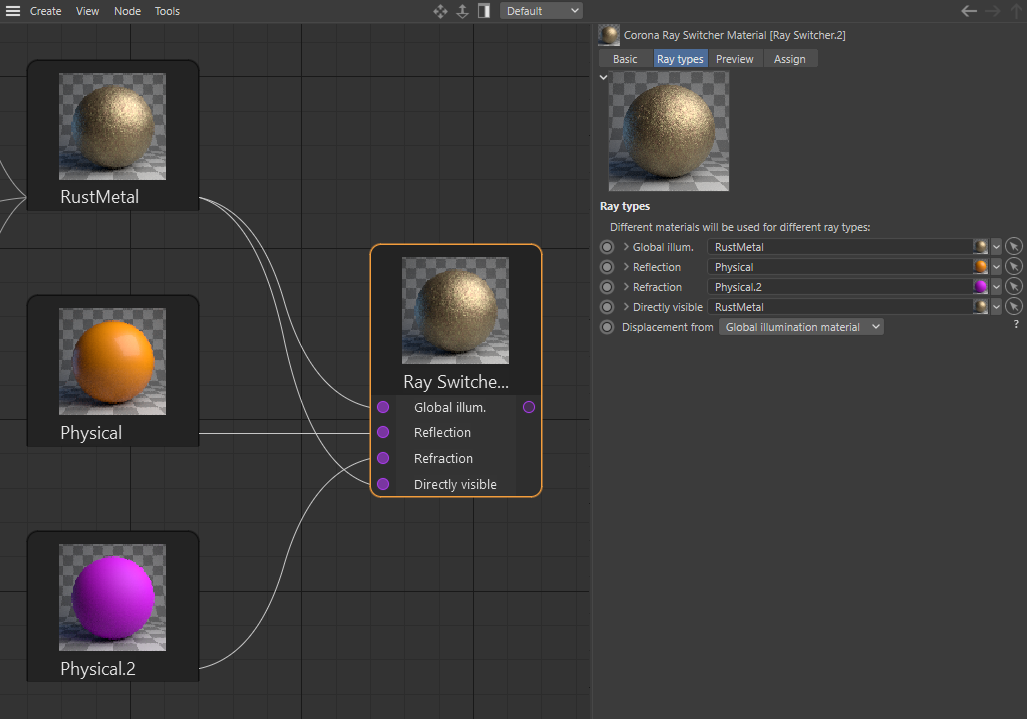Toggle the Global illum. animation dot
The height and width of the screenshot is (719, 1027).
click(607, 247)
